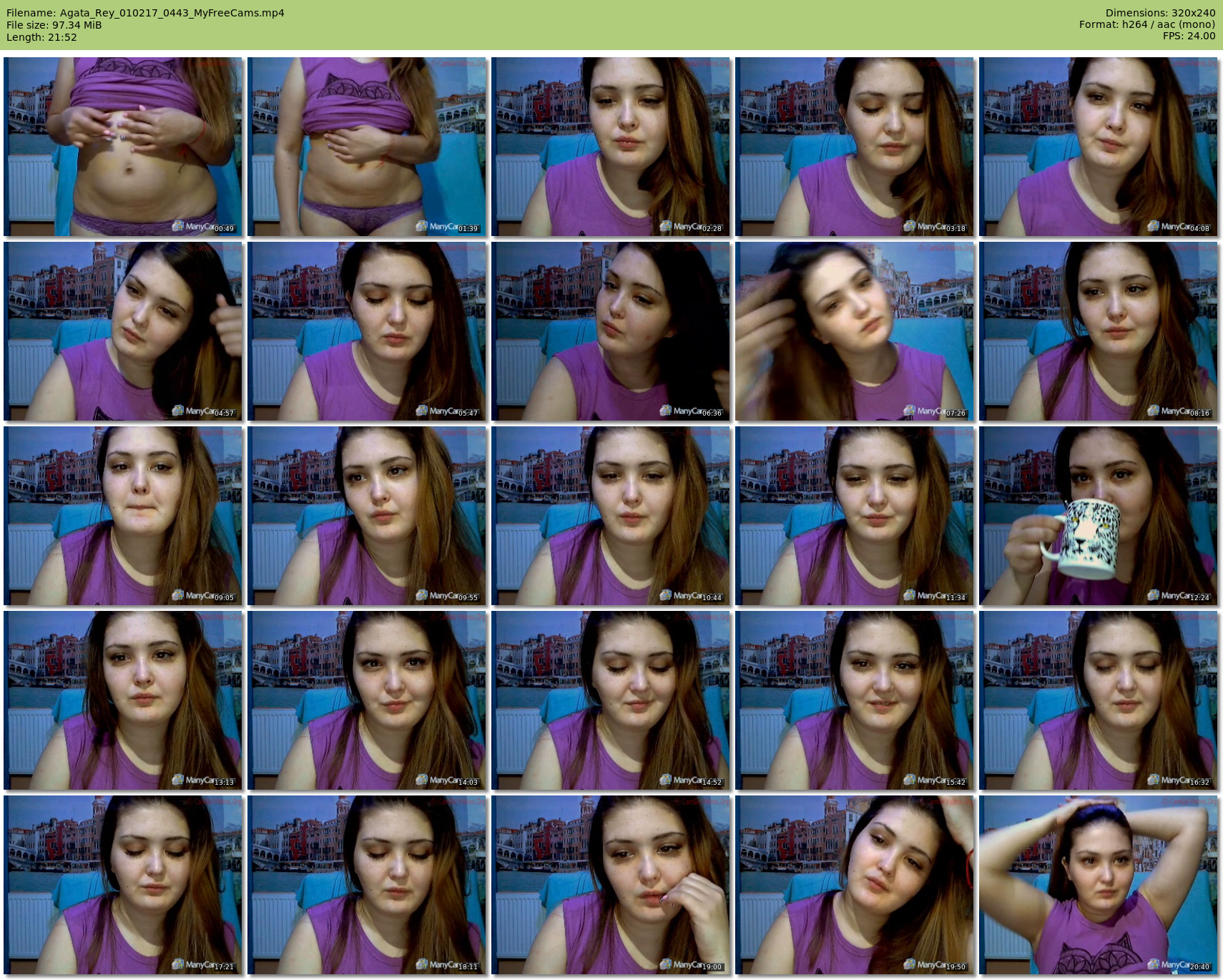The image size is (1223, 980).
Task: Click the thumbnail marked 04:57
Action: 123,331
